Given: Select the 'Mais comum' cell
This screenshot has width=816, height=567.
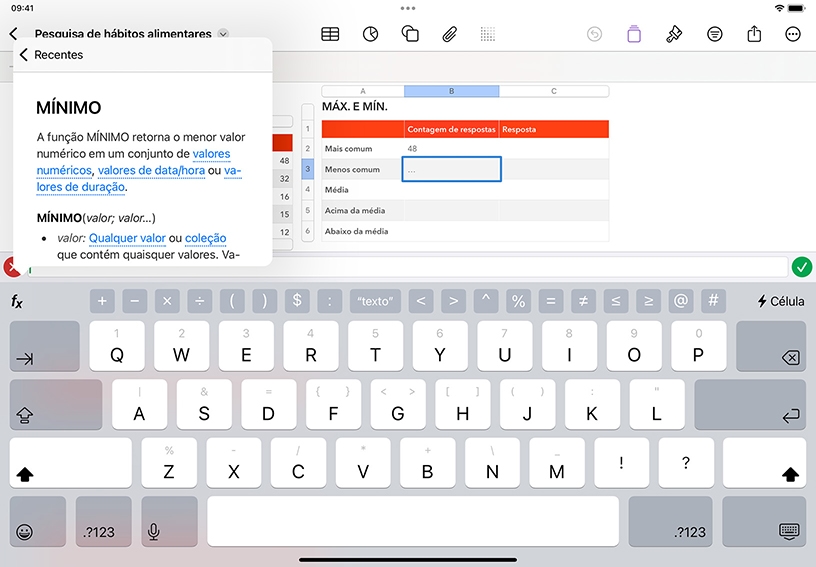Looking at the screenshot, I should pyautogui.click(x=363, y=148).
